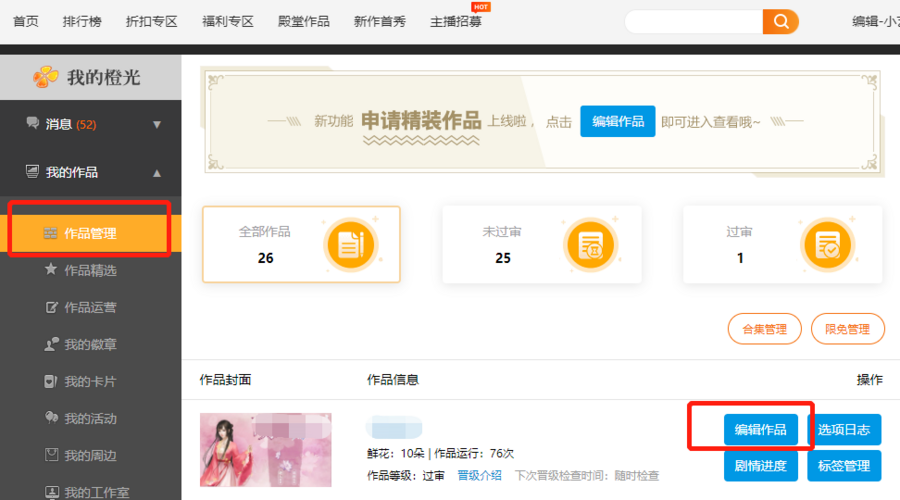This screenshot has width=900, height=500.
Task: Click the 限免管理 button
Action: click(x=847, y=328)
